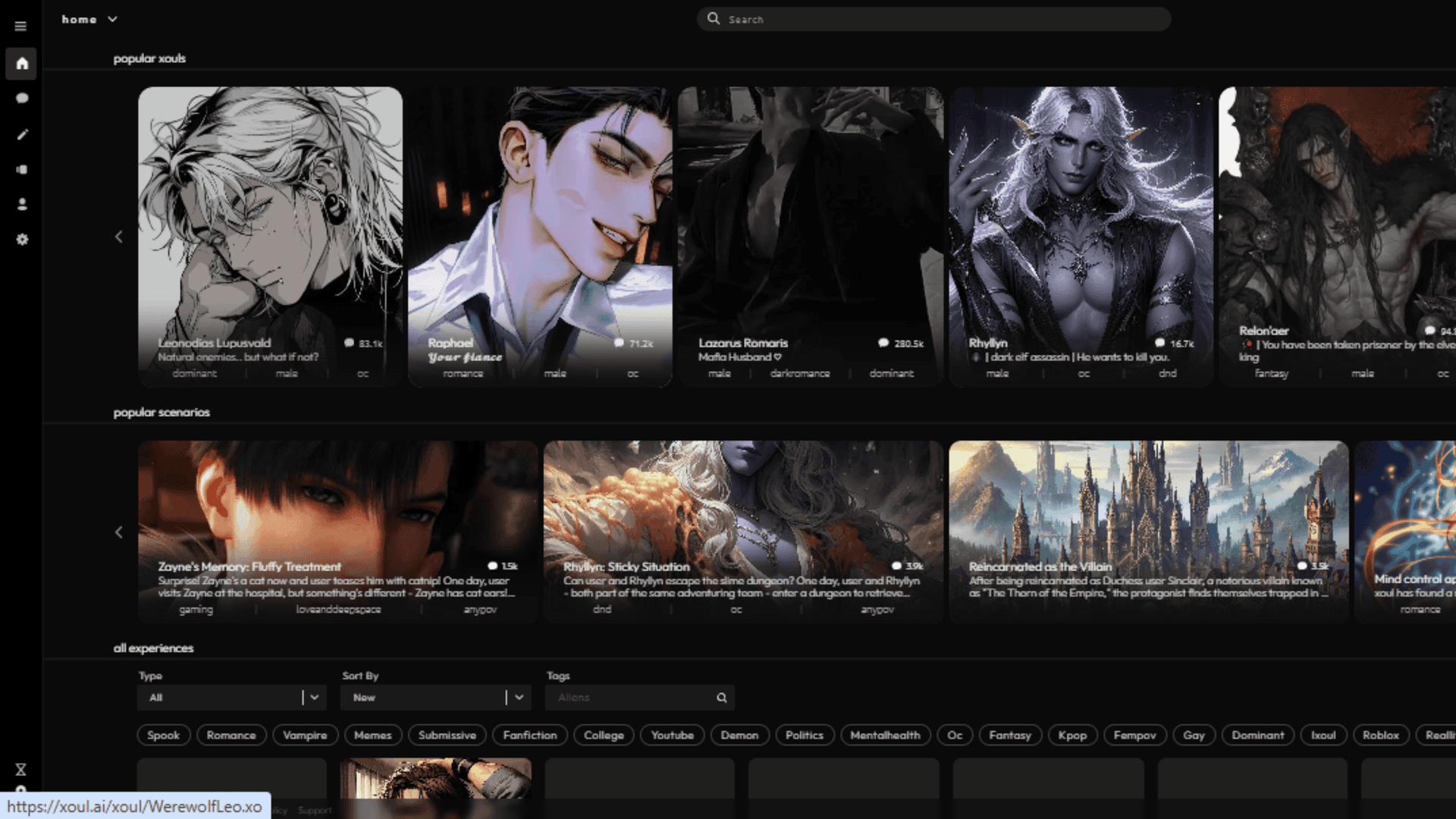Click previous arrow of popular xouls carousel
This screenshot has width=1456, height=819.
tap(119, 237)
